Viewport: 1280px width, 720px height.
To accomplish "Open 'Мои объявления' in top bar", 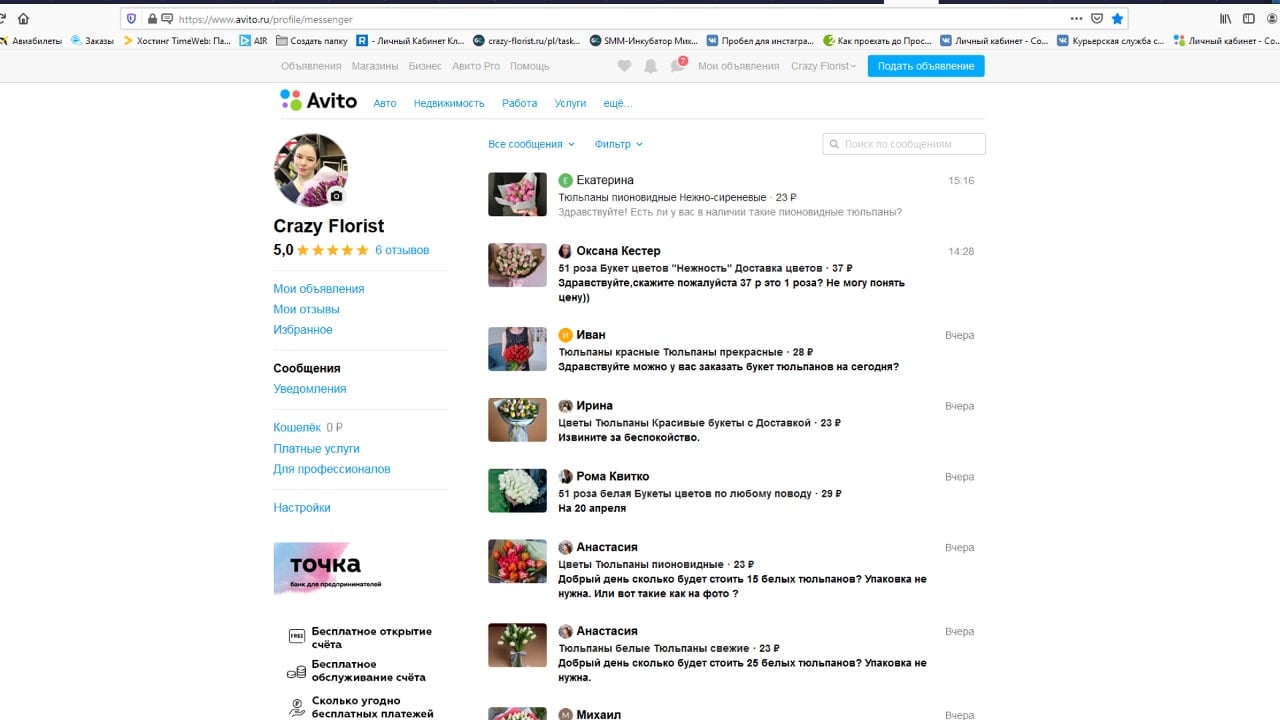I will pyautogui.click(x=738, y=66).
